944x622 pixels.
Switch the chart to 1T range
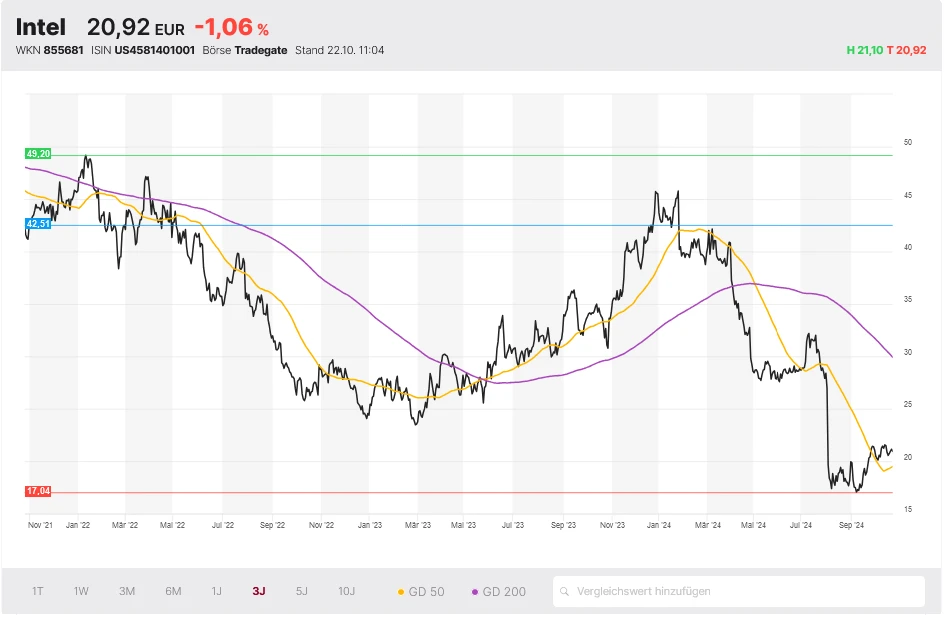38,591
